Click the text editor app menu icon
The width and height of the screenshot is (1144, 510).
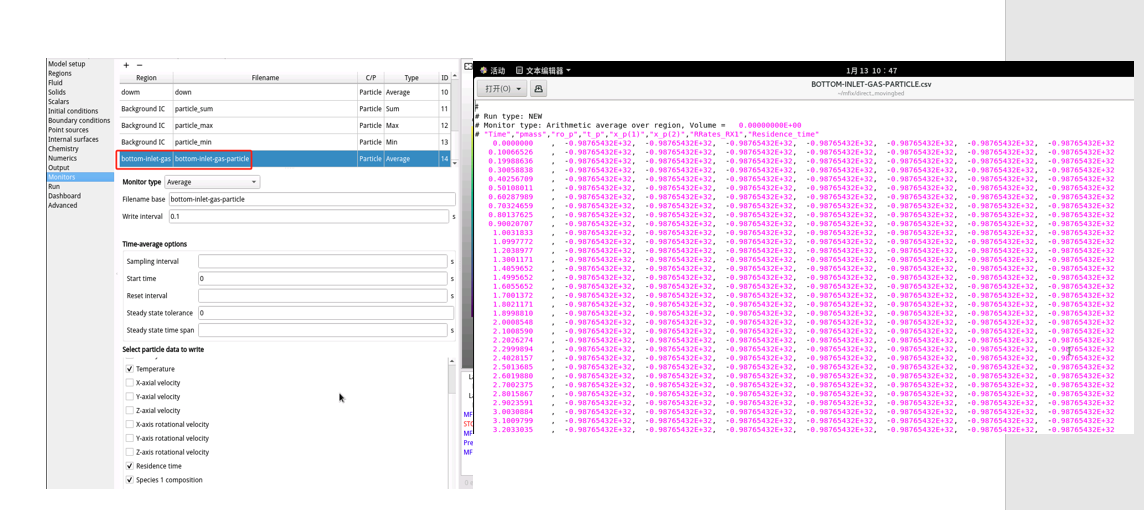(519, 71)
